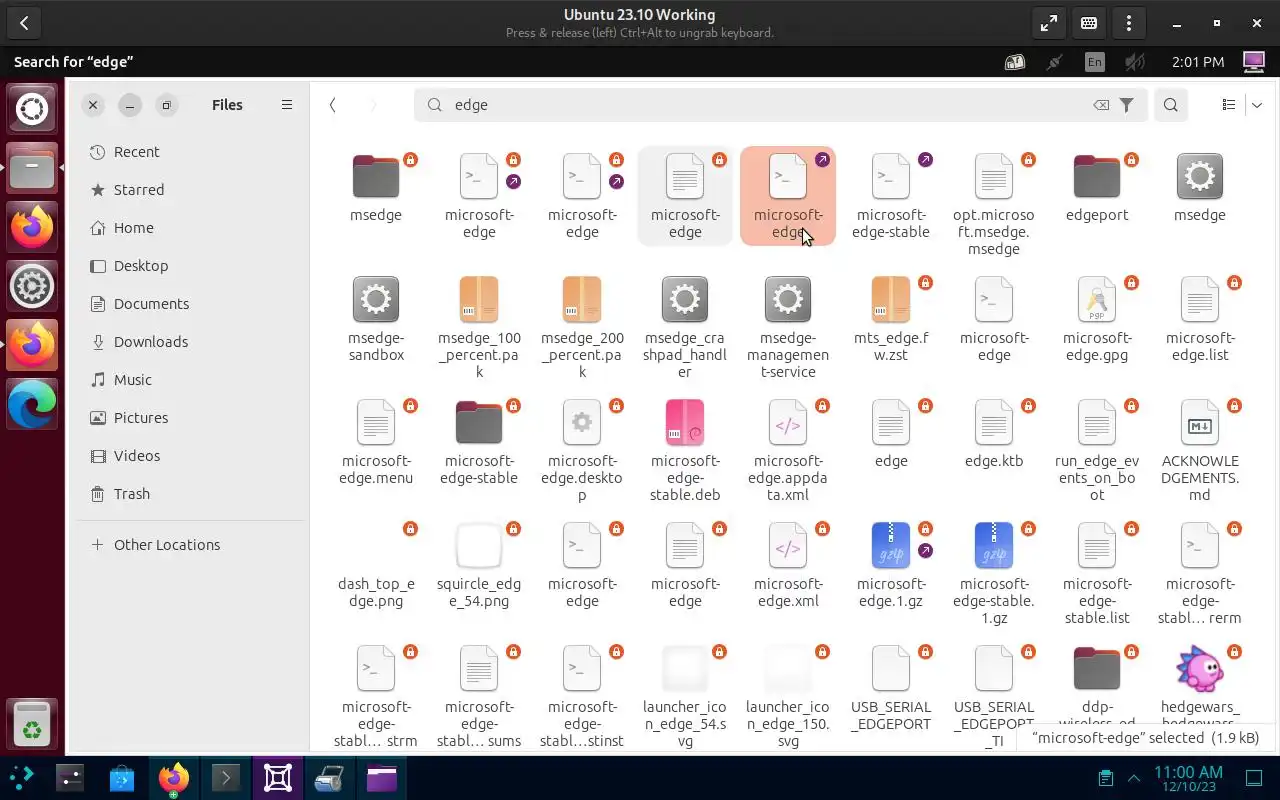Open Firefox from the host taskbar
The width and height of the screenshot is (1280, 800).
[173, 778]
